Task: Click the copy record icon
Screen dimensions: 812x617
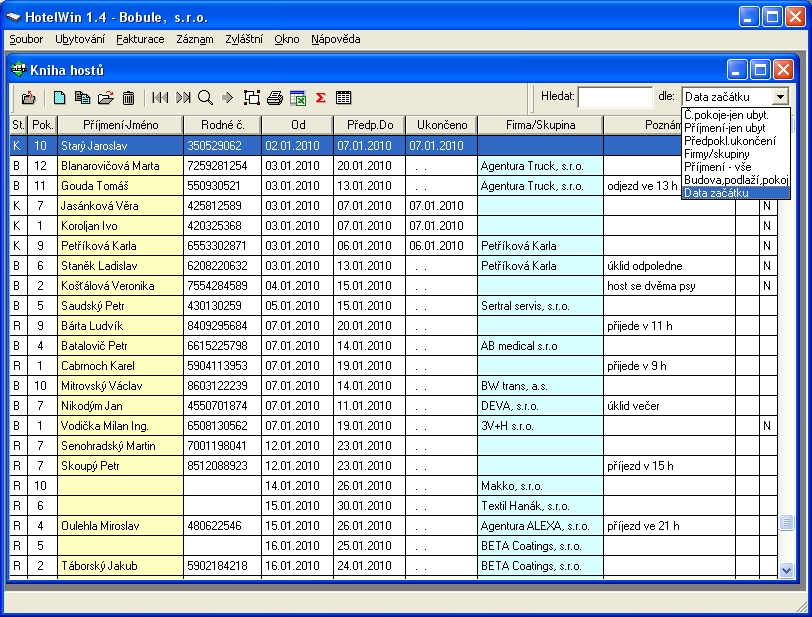Action: click(x=82, y=97)
